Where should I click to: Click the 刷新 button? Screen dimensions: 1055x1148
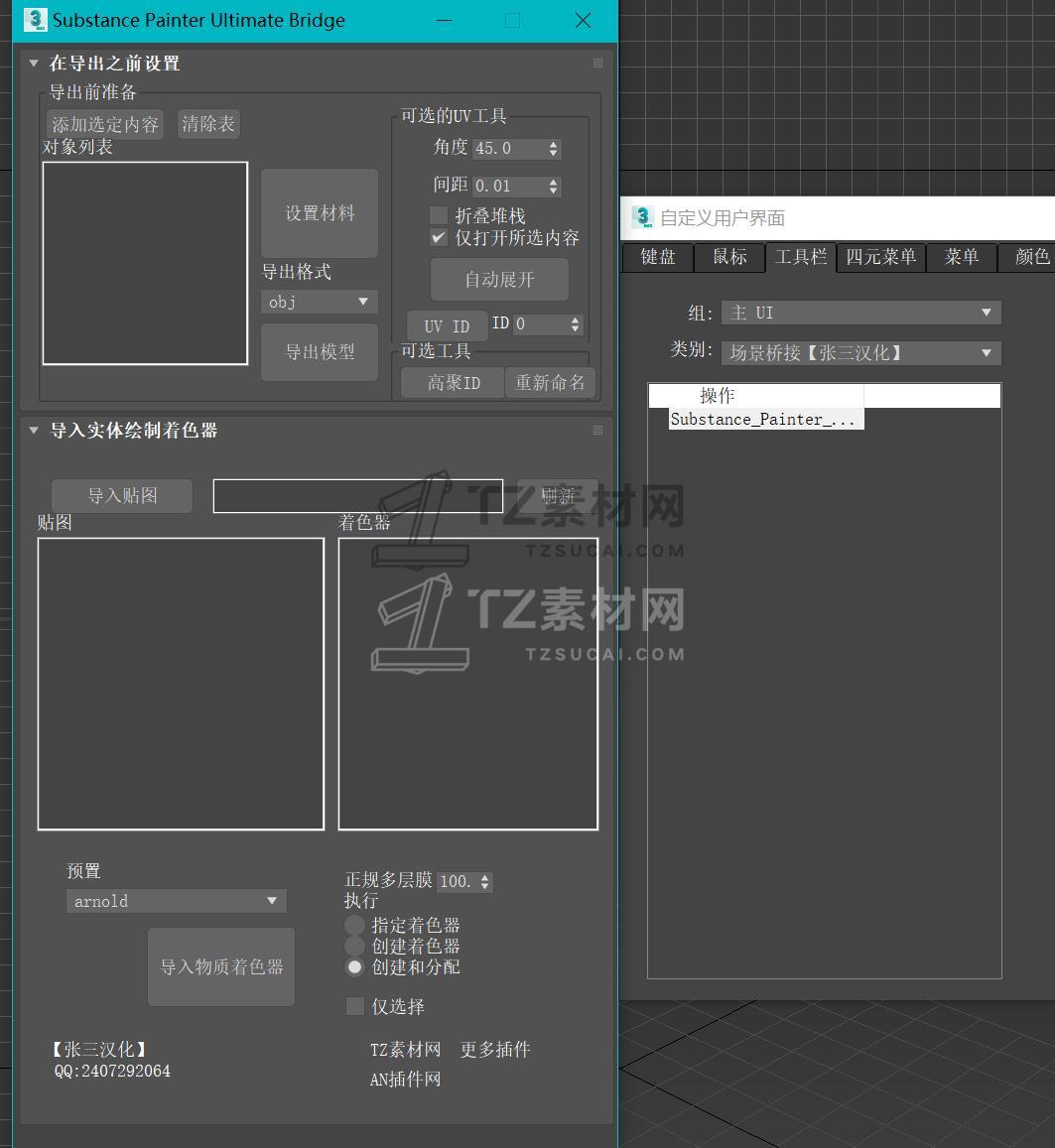click(x=558, y=496)
